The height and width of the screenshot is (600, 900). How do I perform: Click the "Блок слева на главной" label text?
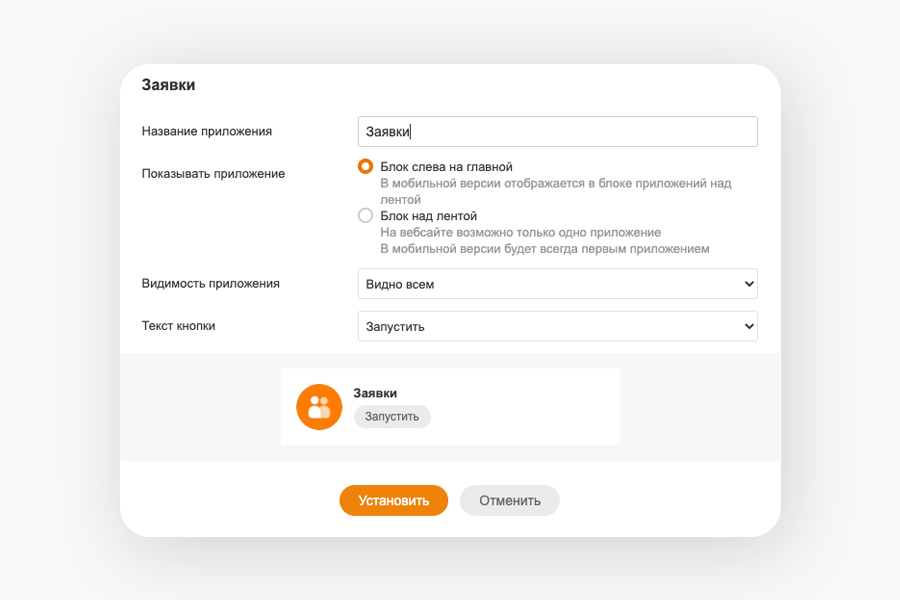pyautogui.click(x=446, y=167)
